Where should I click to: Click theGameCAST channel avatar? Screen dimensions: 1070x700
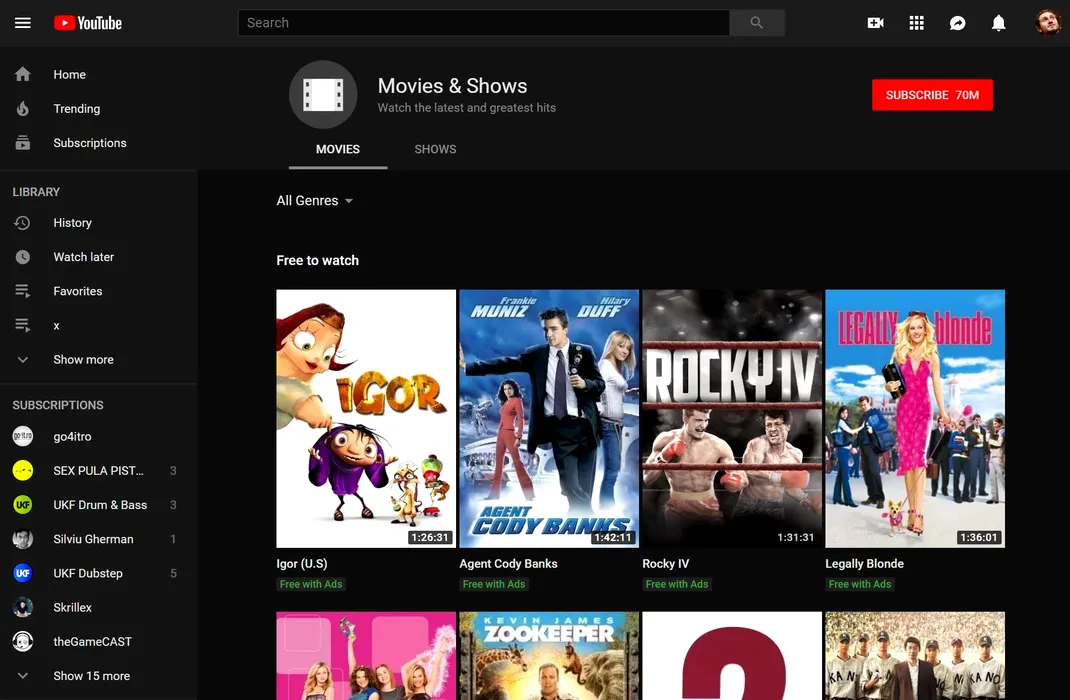23,641
